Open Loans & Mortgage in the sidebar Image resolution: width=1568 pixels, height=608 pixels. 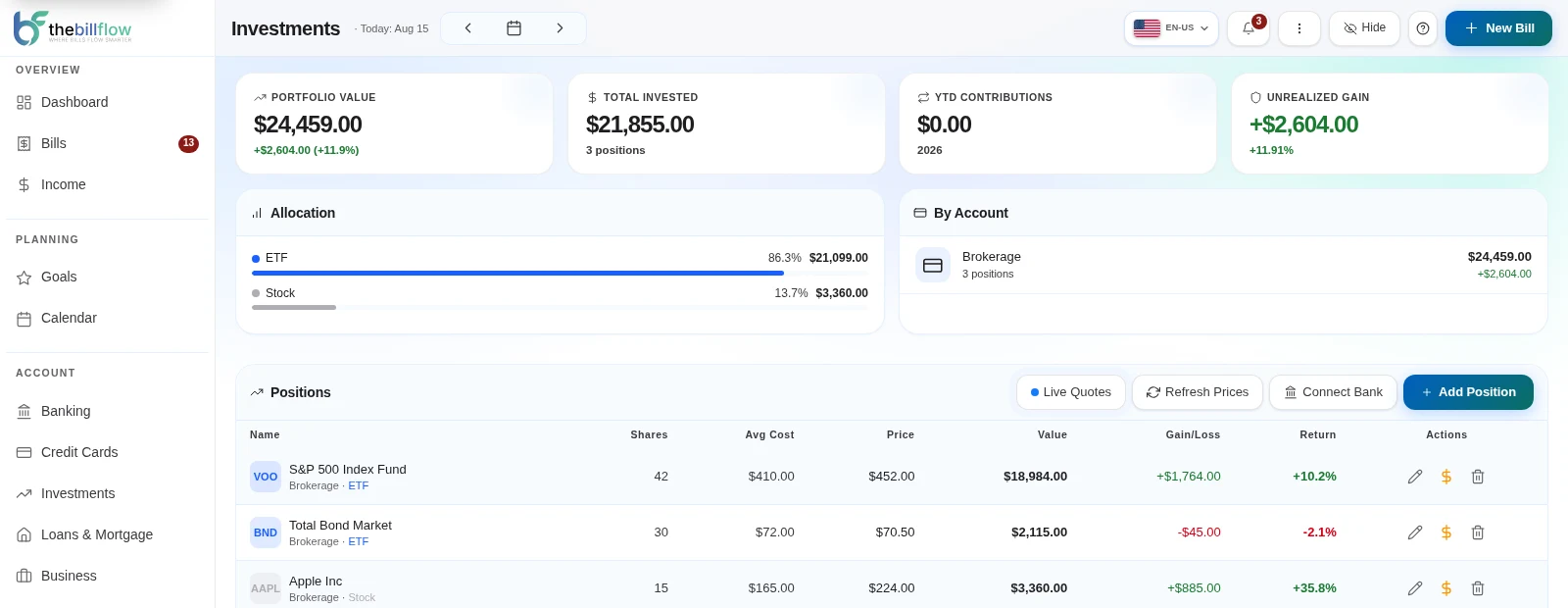108,534
